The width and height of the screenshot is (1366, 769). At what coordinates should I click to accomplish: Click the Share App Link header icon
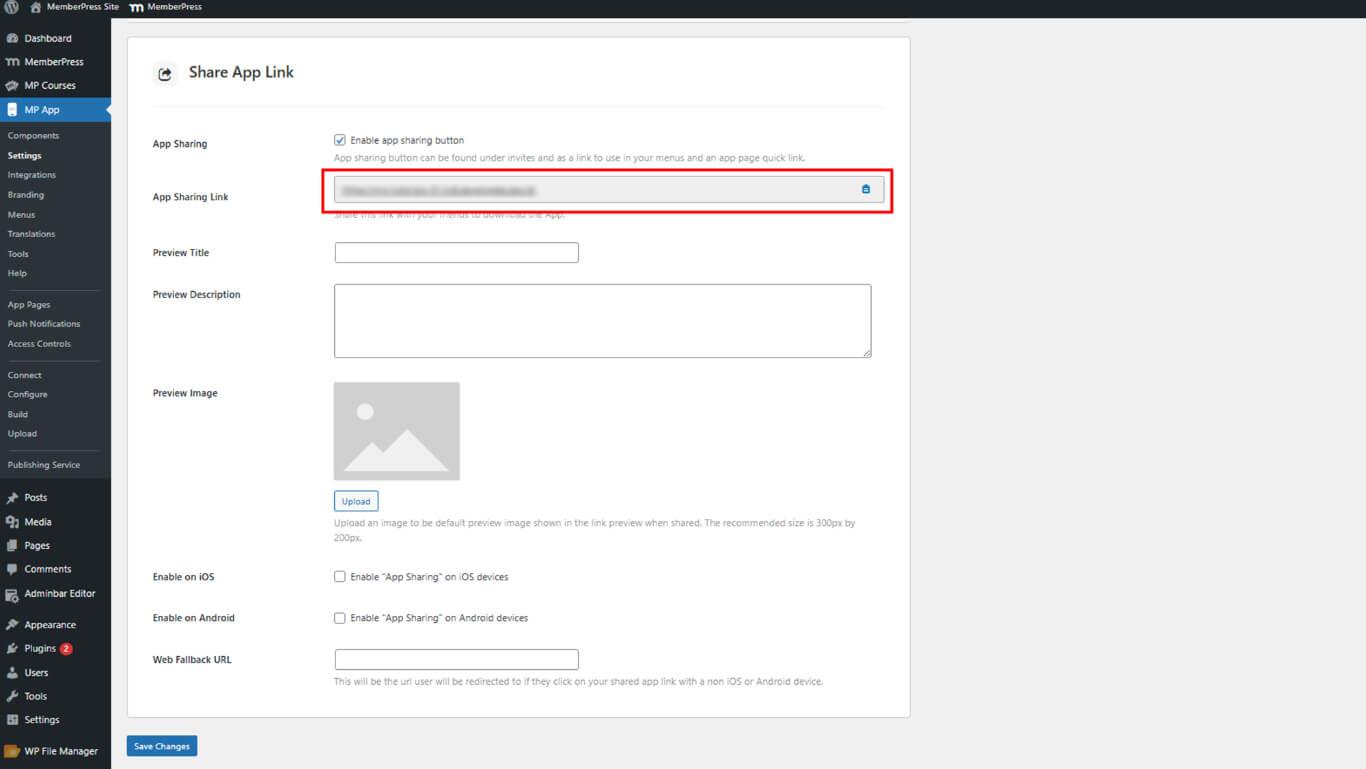pyautogui.click(x=165, y=73)
